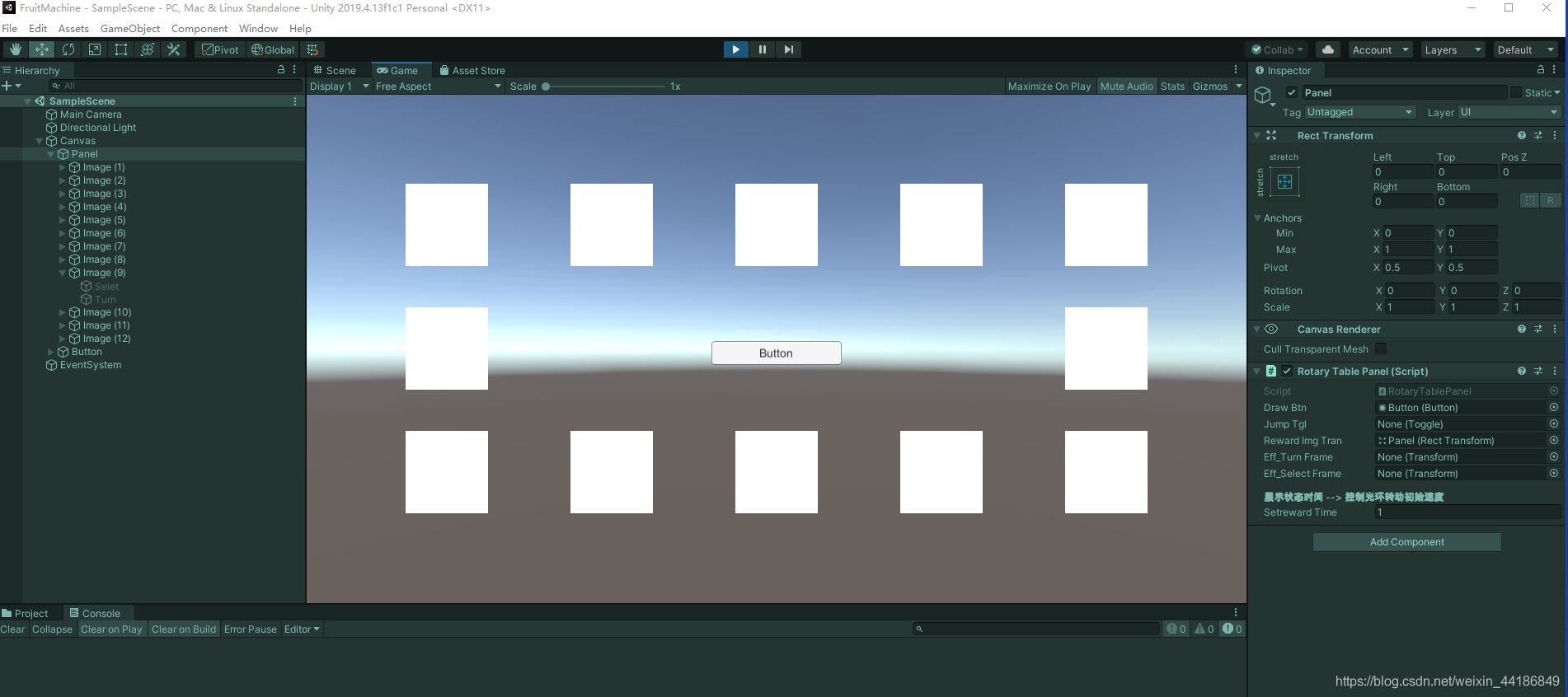Select the Rotate tool

(68, 49)
